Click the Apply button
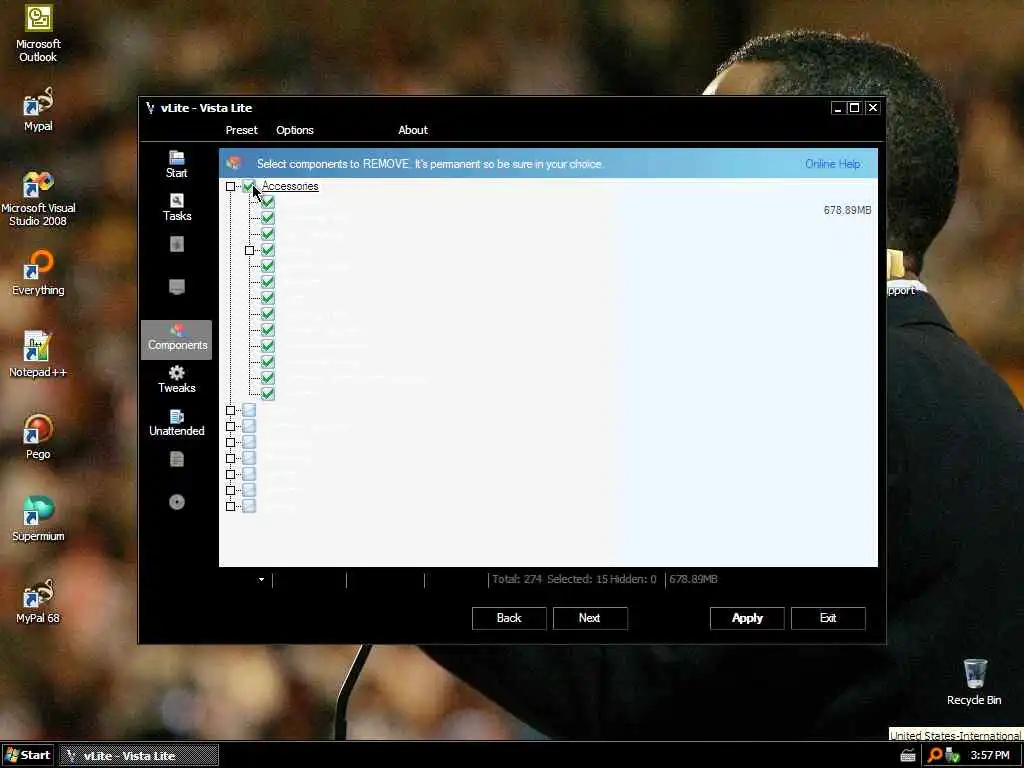This screenshot has width=1024, height=768. (747, 618)
